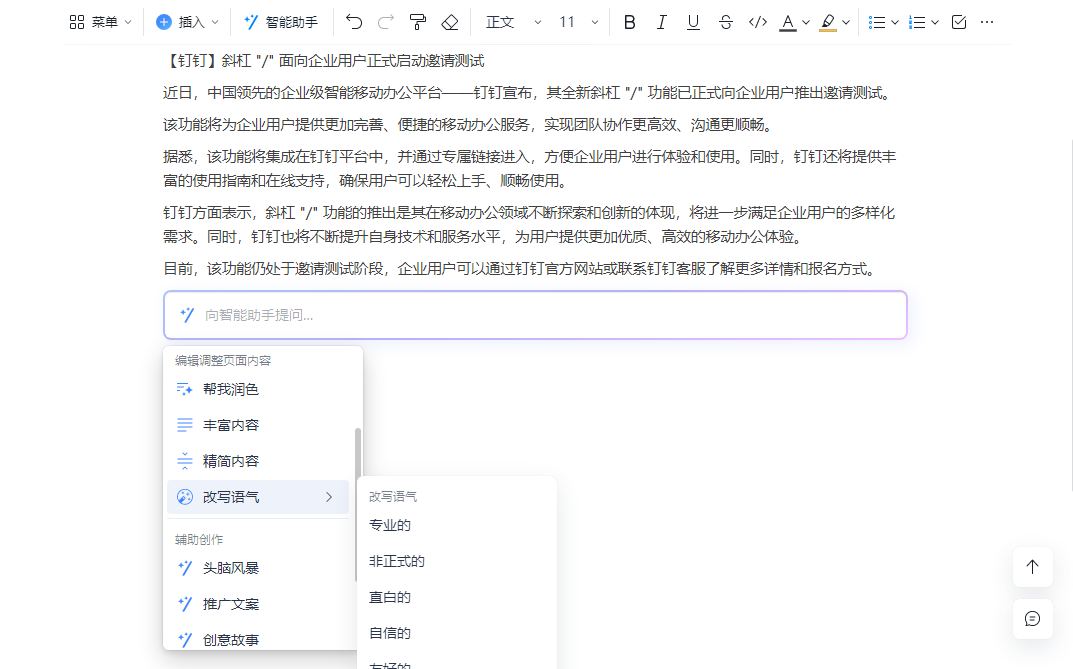
Task: Insert a checkbox to-do list
Action: pos(958,22)
